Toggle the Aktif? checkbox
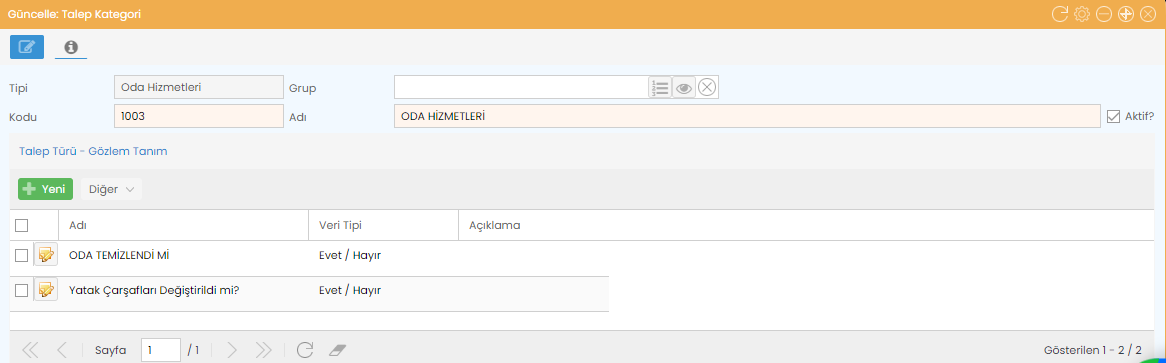Viewport: 1166px width, 363px height. pos(1113,117)
